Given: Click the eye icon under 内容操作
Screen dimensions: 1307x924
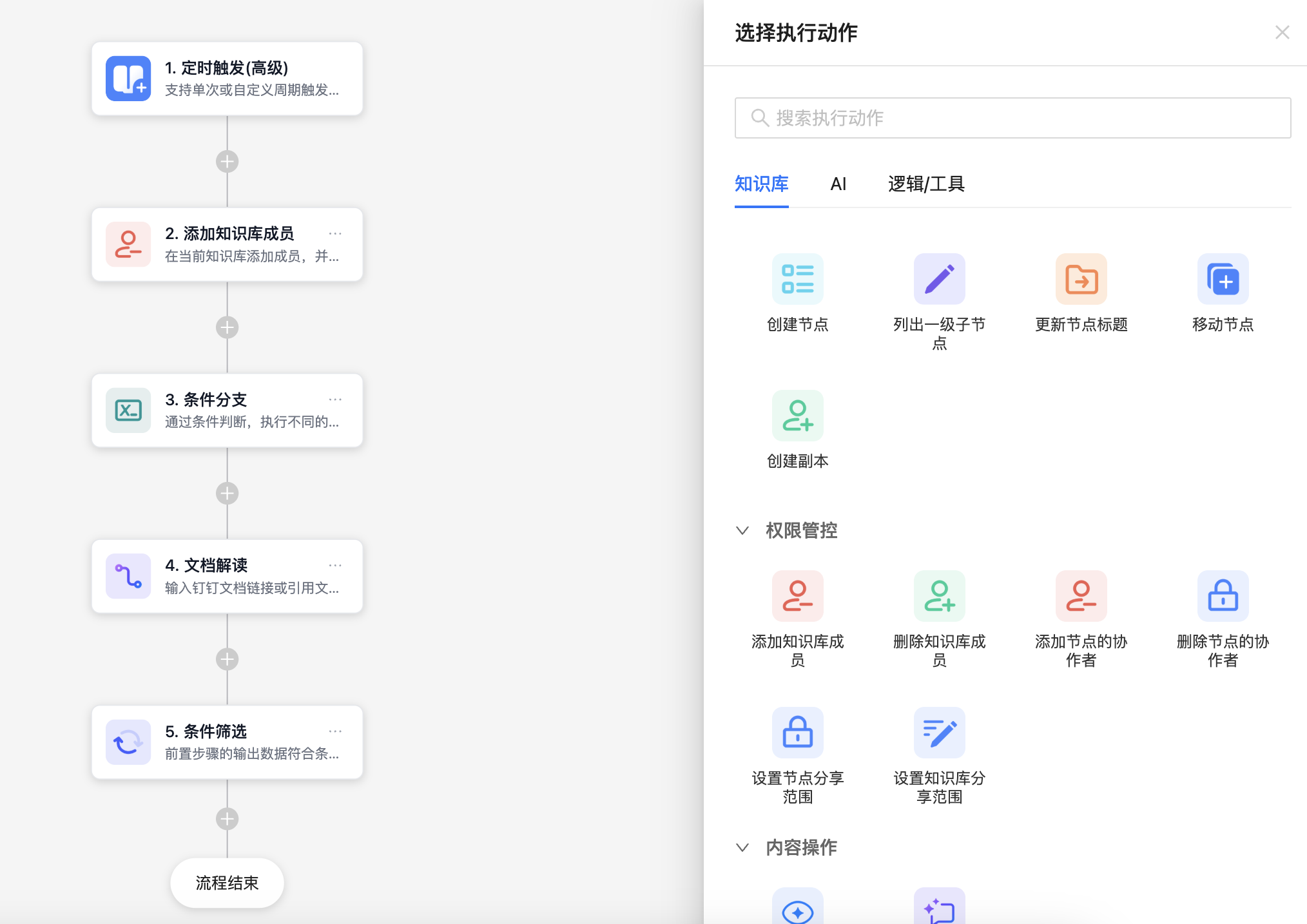Looking at the screenshot, I should 797,907.
